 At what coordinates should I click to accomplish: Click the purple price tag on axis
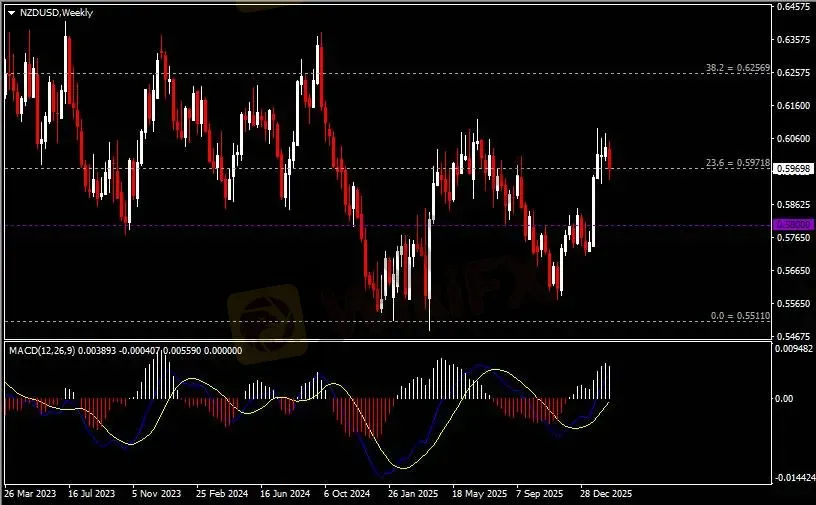(x=794, y=225)
